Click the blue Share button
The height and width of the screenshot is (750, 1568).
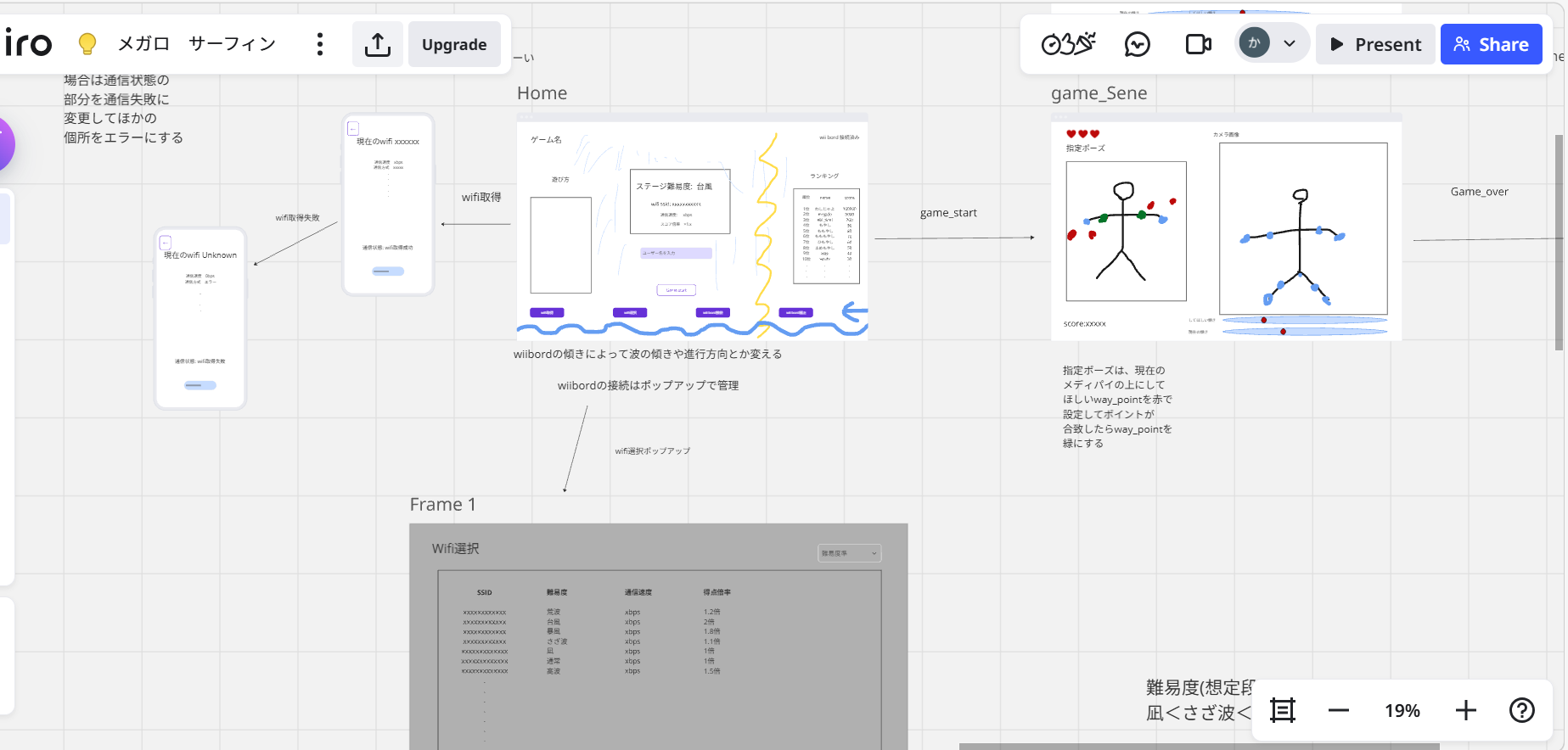tap(1491, 44)
